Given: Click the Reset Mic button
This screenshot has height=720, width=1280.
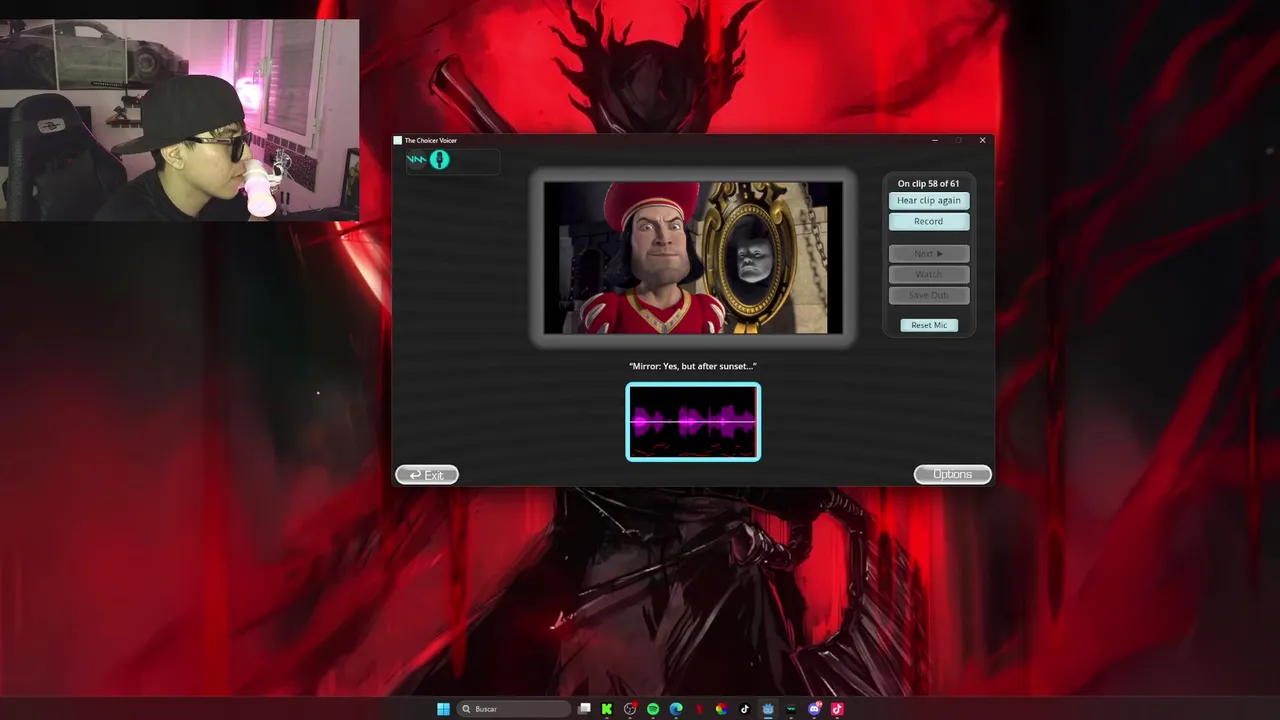Looking at the screenshot, I should 929,325.
